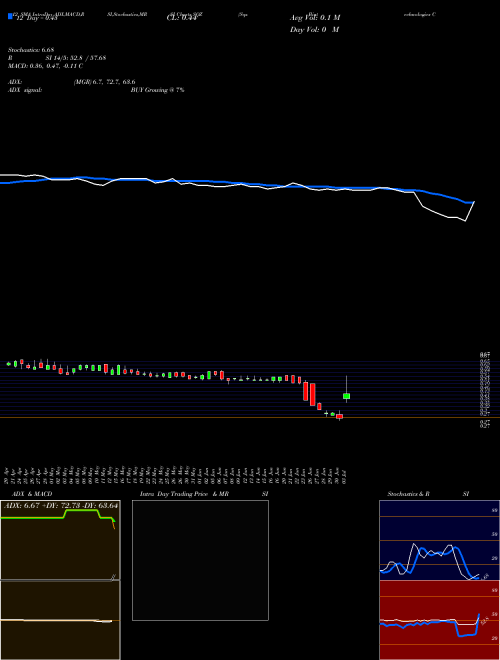500x660 pixels.
Task: Click the 'Intra Day Trading Price & MR' title
Action: 184,494
